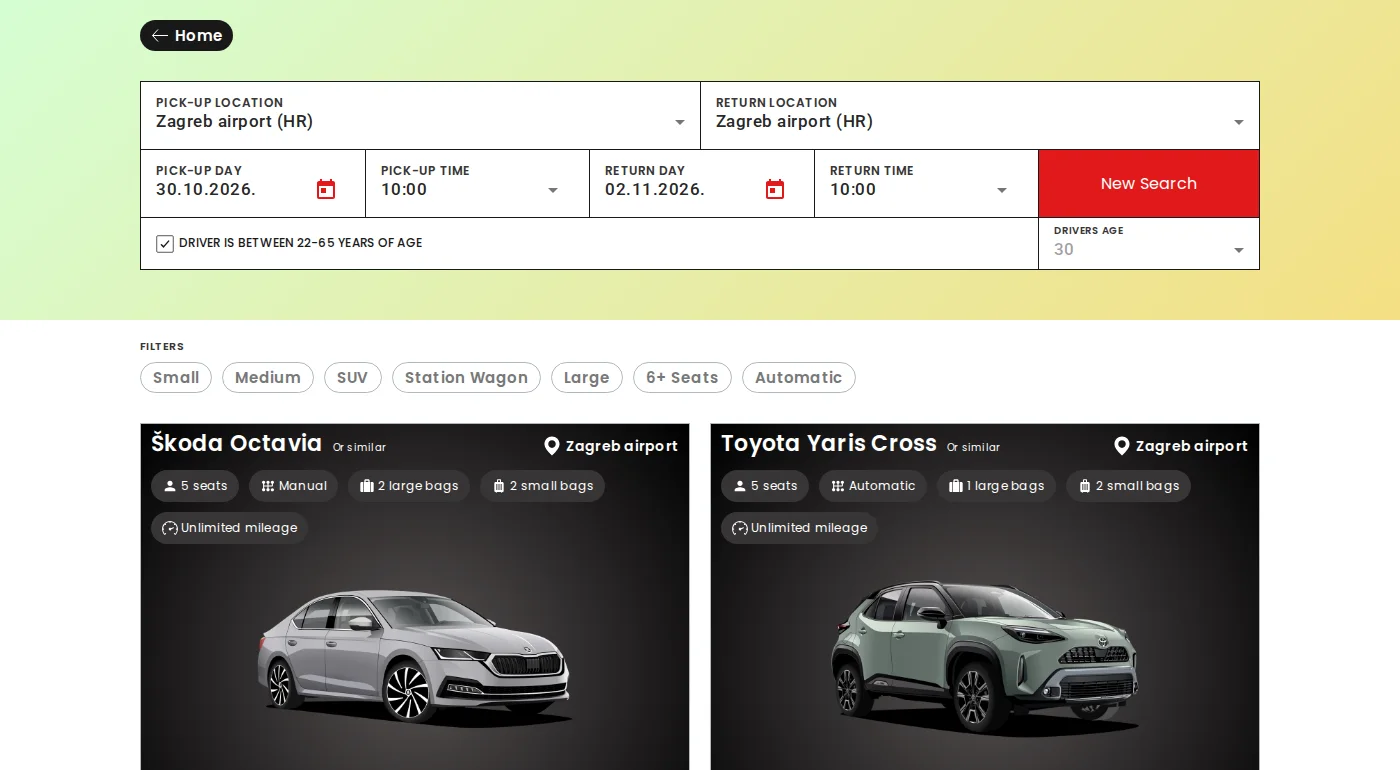
Task: Toggle the Large car filter
Action: tap(587, 378)
